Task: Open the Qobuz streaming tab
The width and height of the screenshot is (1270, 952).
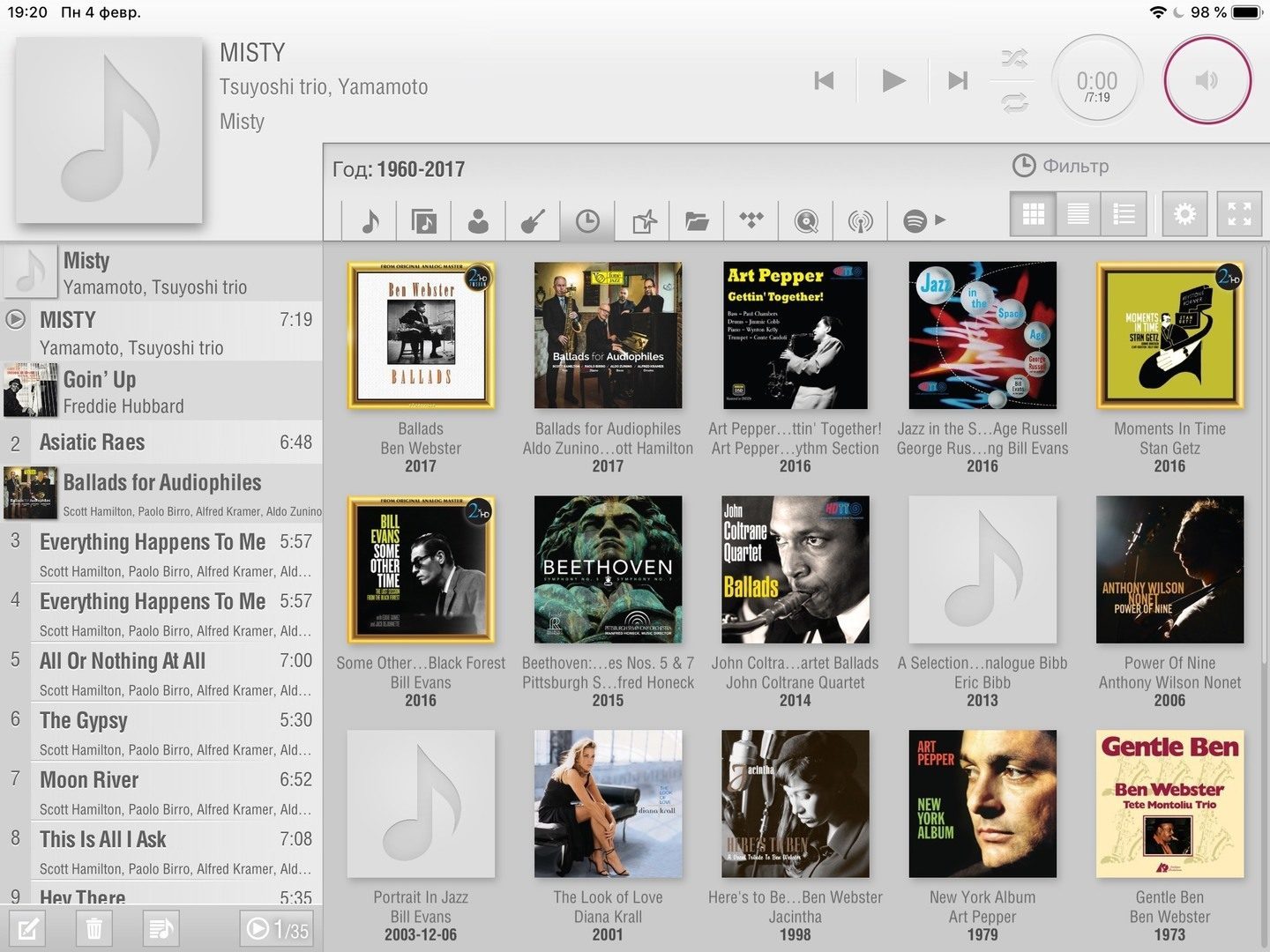Action: (805, 220)
